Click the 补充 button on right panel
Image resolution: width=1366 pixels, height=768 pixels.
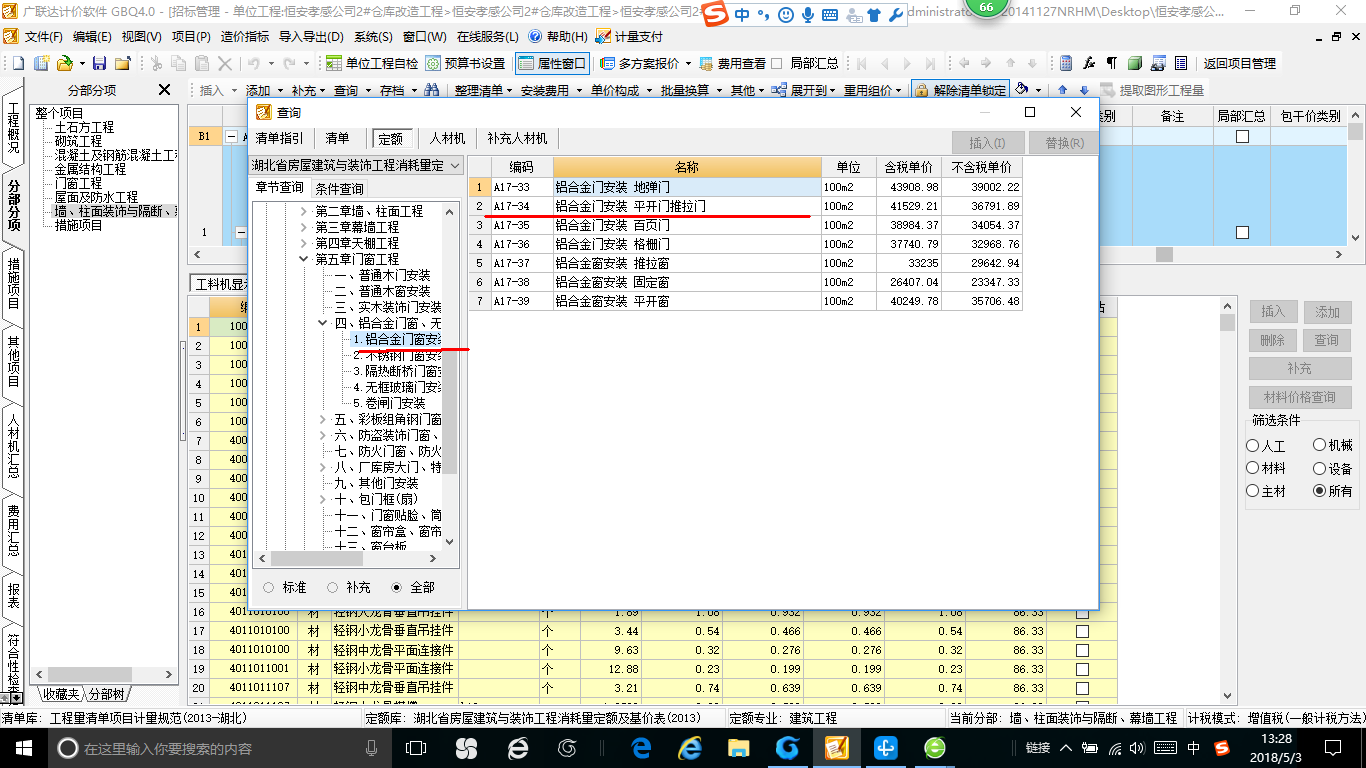1299,369
